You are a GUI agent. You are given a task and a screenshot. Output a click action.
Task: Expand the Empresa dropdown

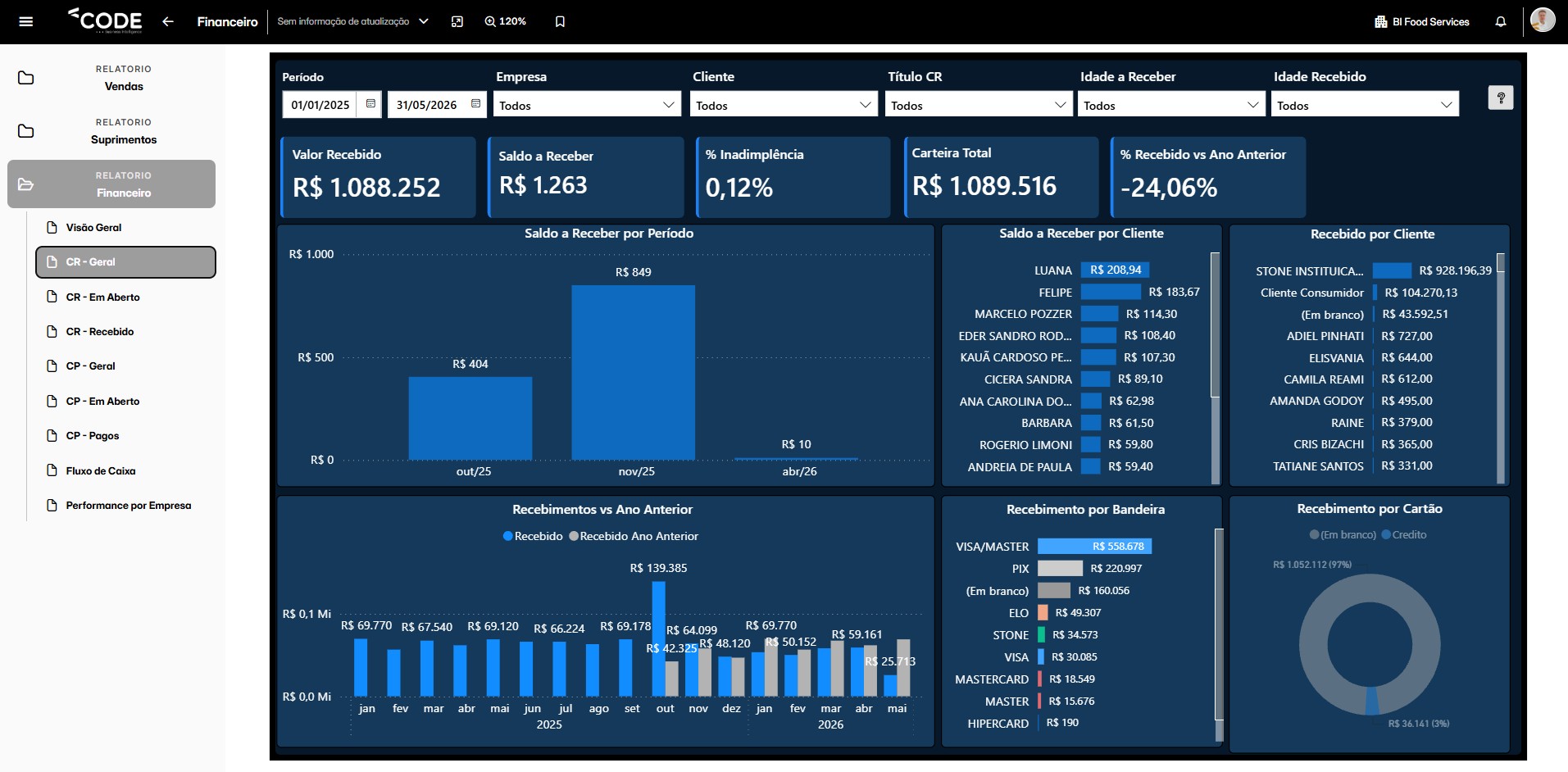coord(588,104)
